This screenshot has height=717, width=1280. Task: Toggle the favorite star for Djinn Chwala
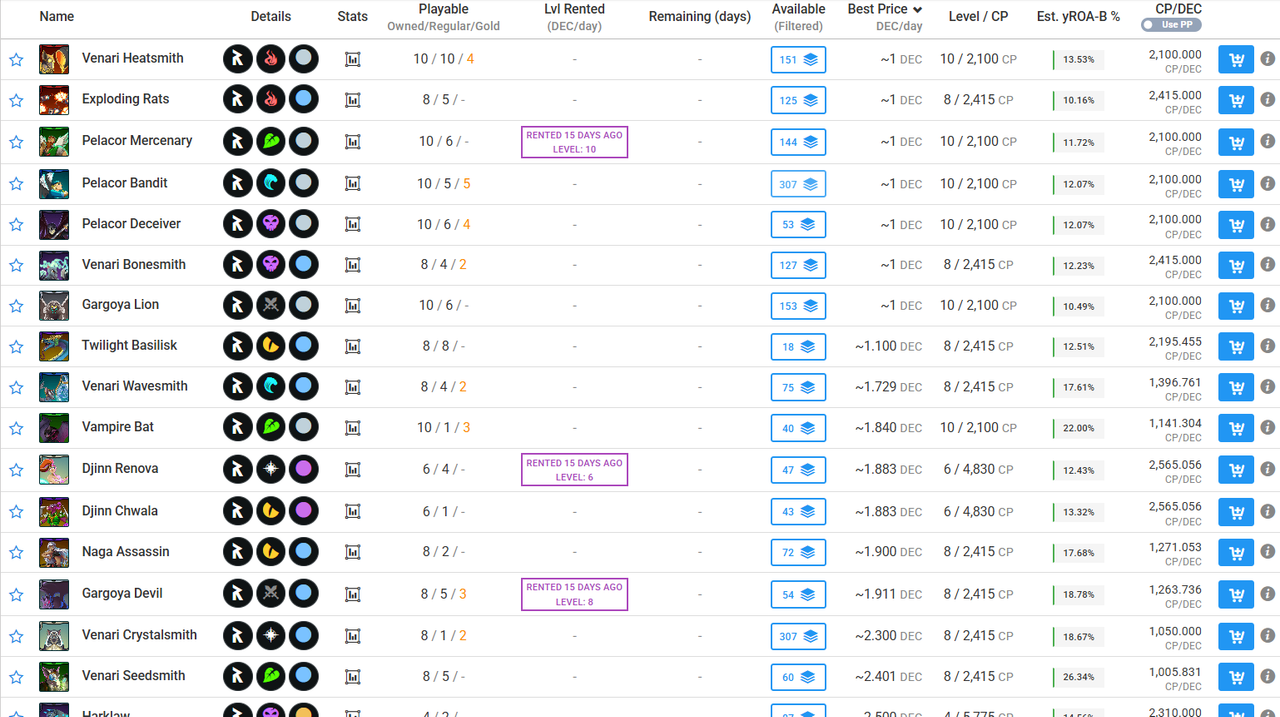pos(16,512)
